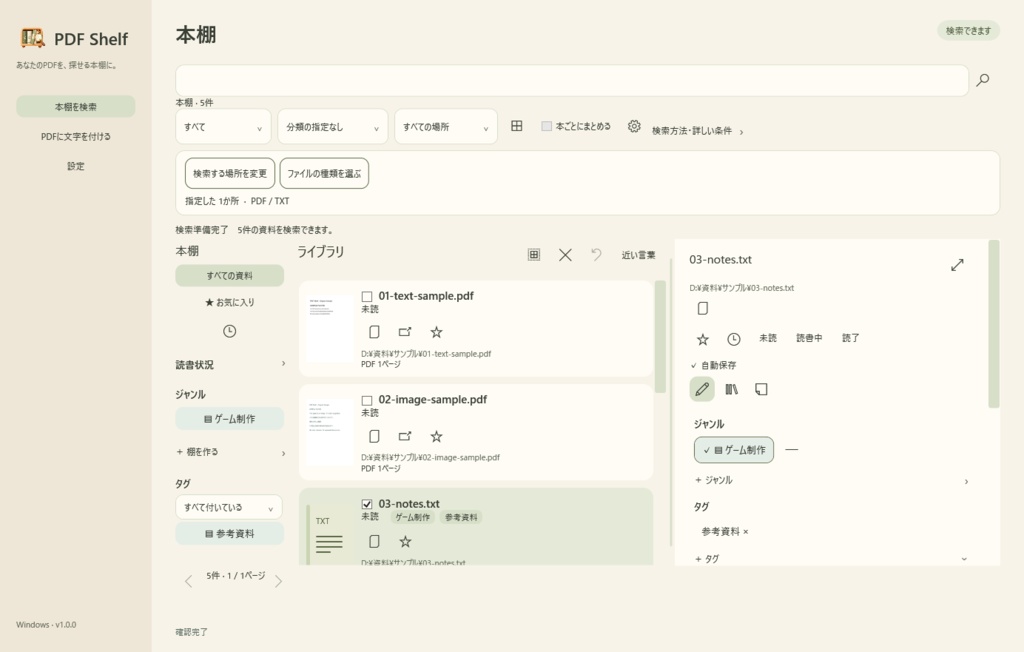Filter by ゲーム制作 genre in the sidebar
Screen dimensions: 1024x652
[229, 419]
